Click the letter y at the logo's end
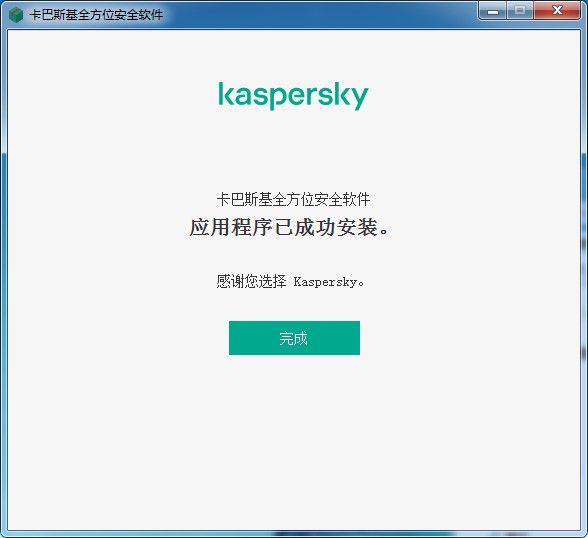 359,98
